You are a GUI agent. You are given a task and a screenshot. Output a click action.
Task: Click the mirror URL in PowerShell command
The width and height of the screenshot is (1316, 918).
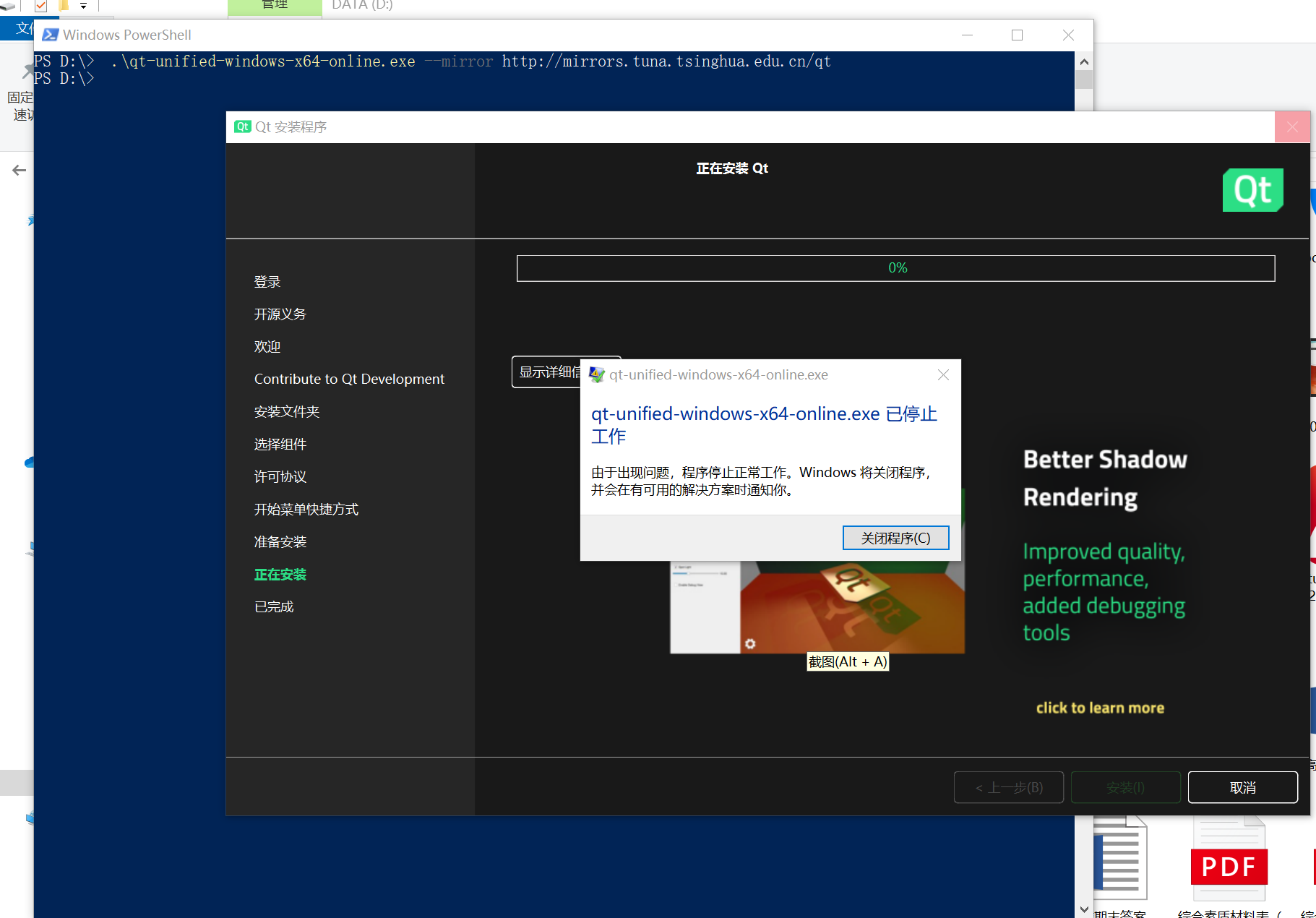(666, 61)
